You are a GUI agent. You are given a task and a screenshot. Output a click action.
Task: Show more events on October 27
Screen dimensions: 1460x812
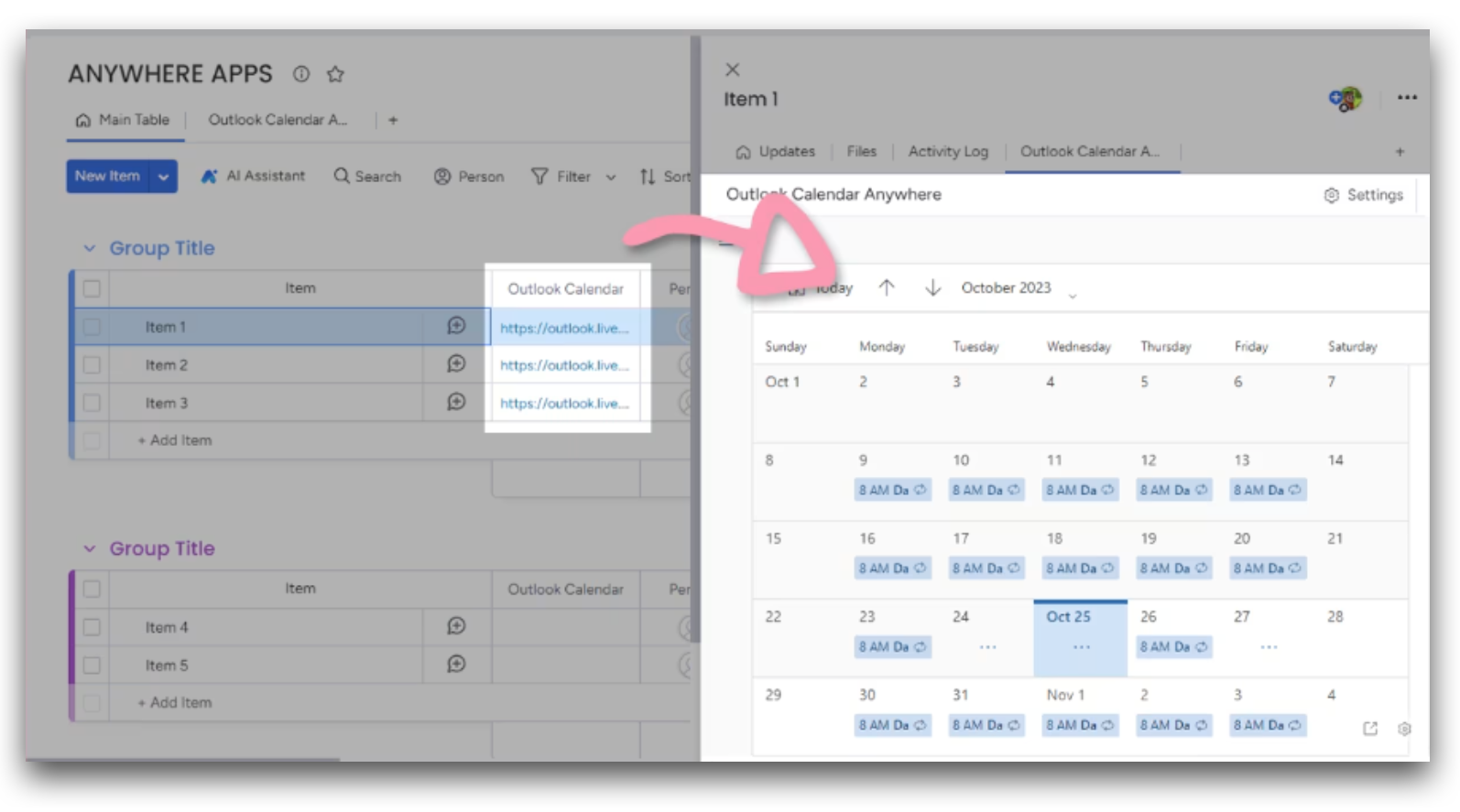tap(1269, 647)
